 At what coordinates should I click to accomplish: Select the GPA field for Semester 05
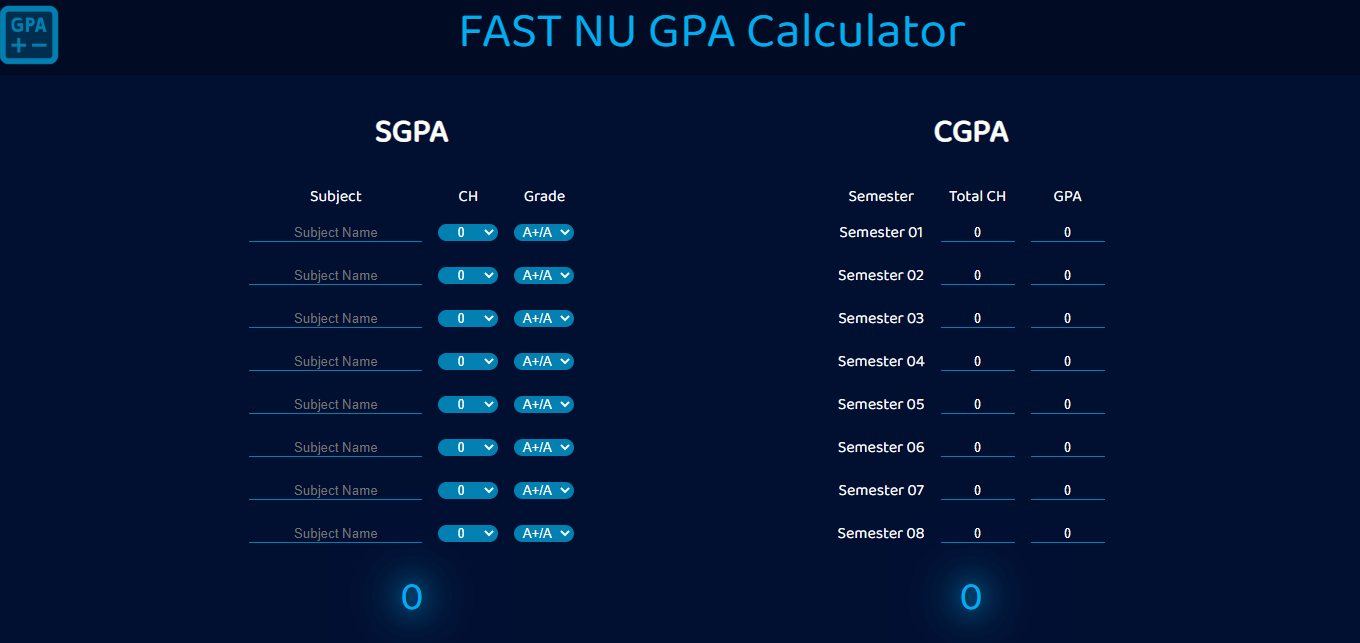[x=1067, y=404]
